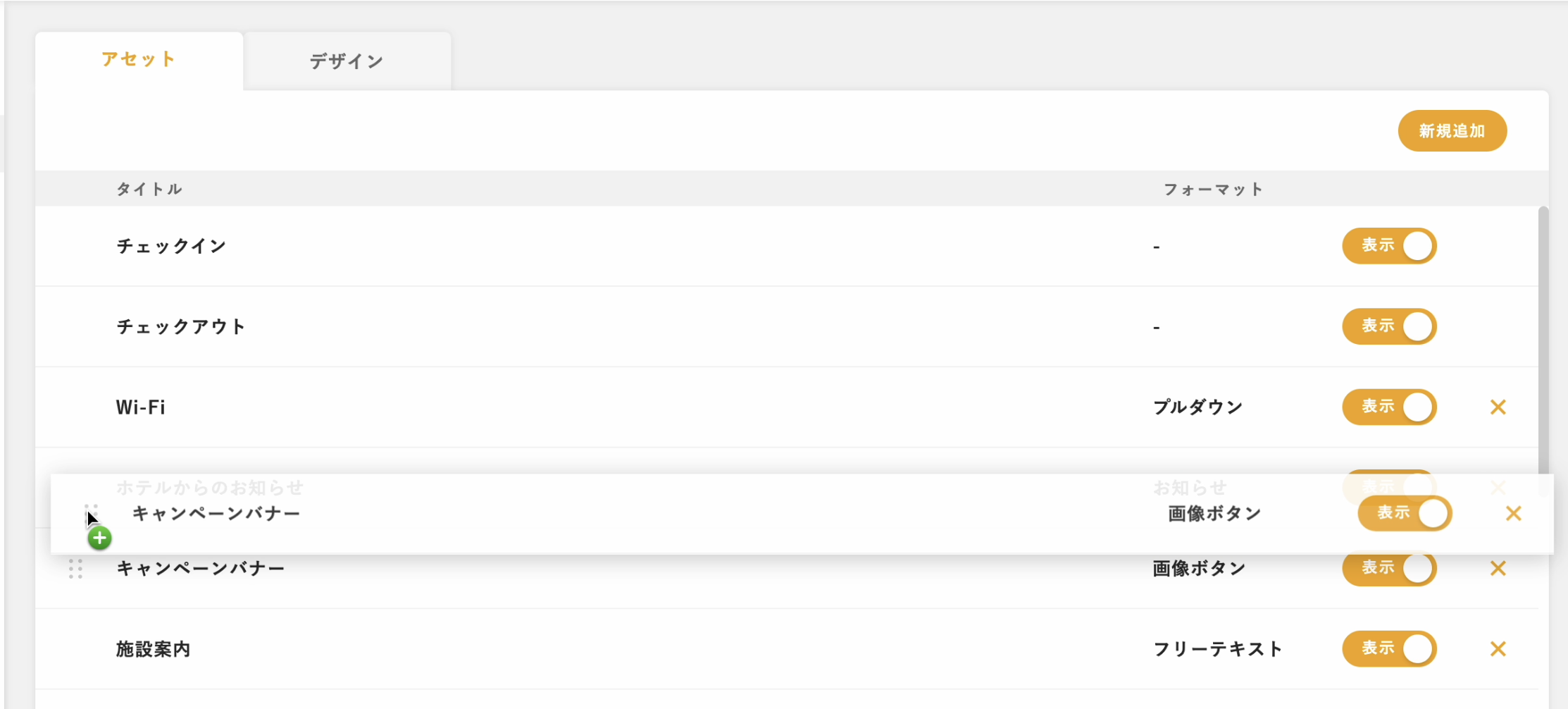
Task: Click drag handle dots on floating dragged row
Action: pyautogui.click(x=92, y=513)
